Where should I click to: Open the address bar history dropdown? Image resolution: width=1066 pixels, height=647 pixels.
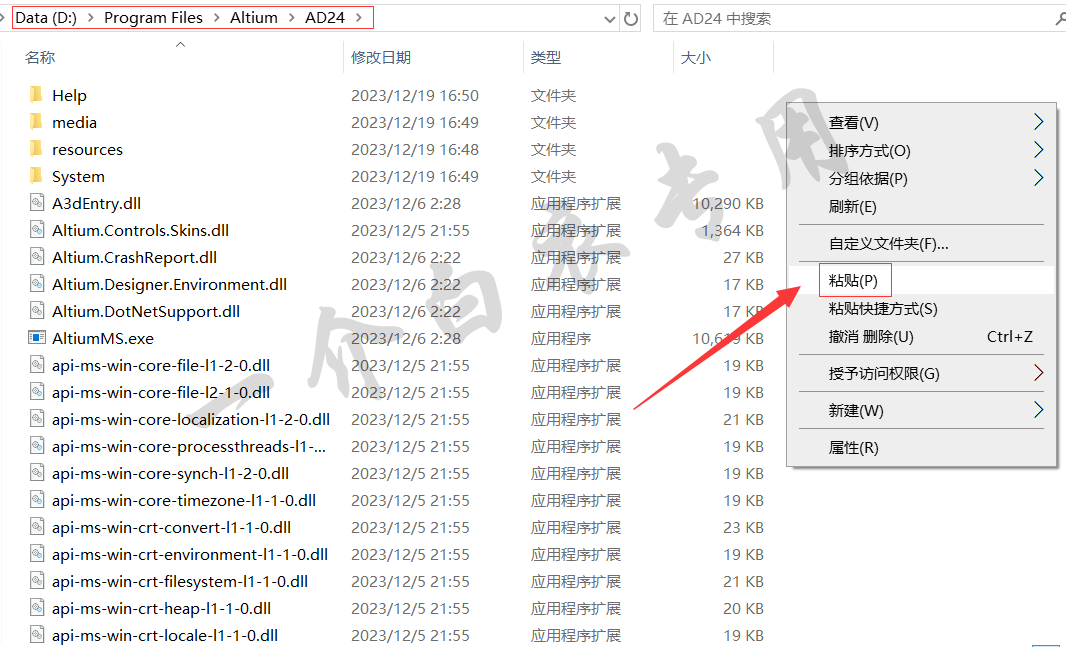610,19
